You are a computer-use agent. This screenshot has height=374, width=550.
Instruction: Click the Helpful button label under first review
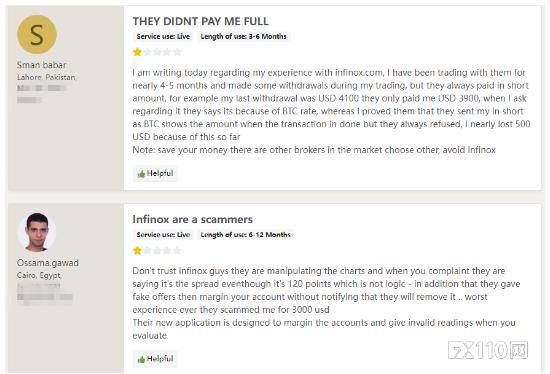[x=160, y=173]
